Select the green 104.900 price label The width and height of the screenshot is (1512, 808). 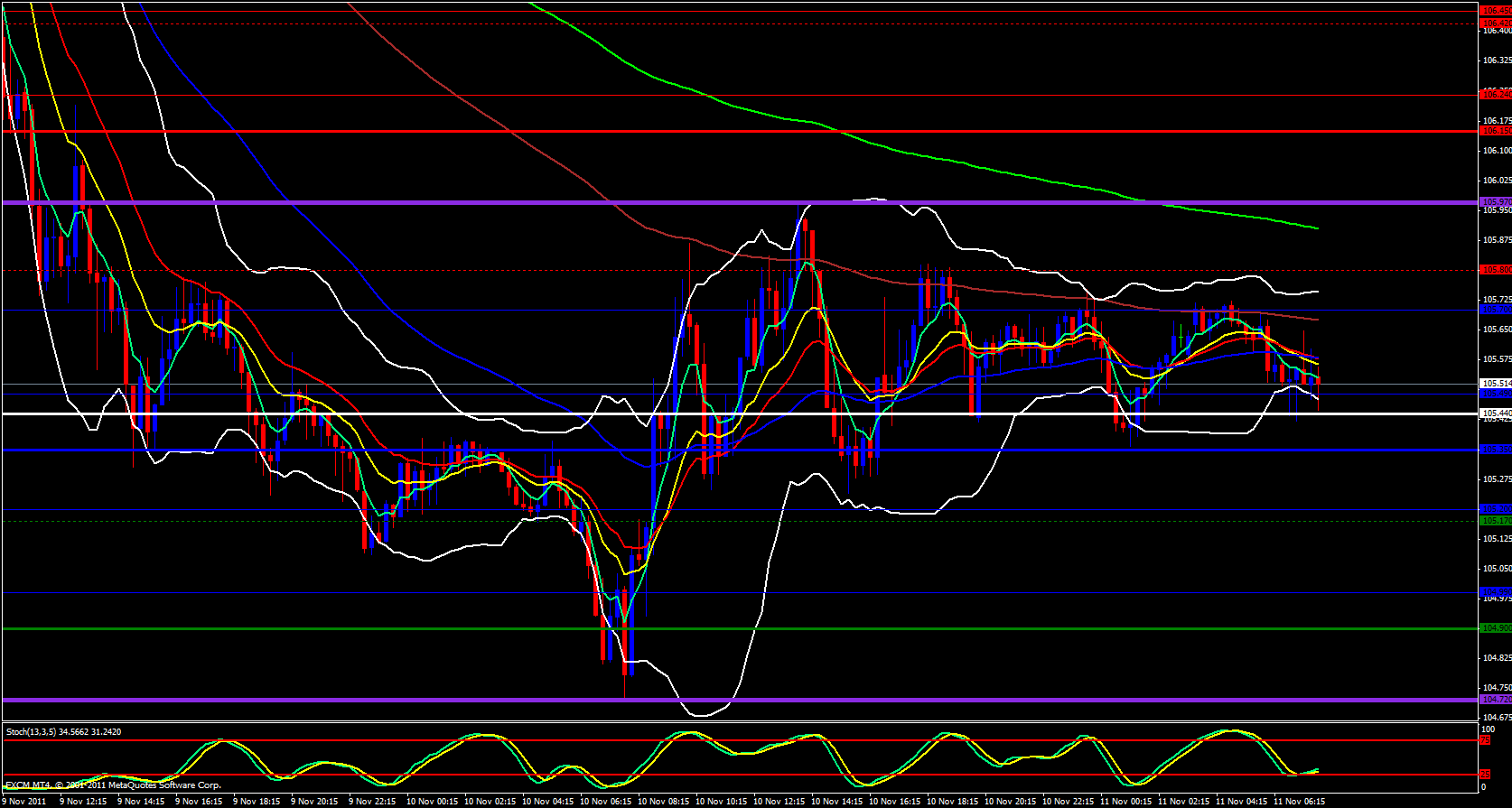[x=1496, y=628]
